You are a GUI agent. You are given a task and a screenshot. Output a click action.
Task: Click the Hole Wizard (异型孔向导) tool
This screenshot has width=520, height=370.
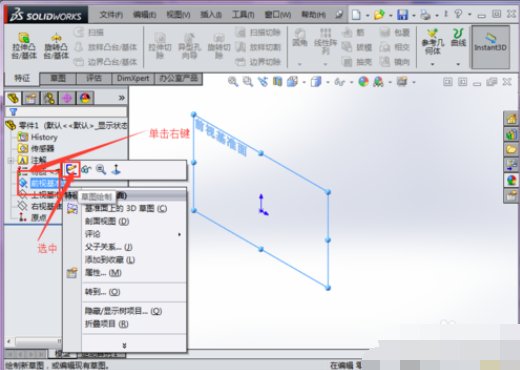[189, 46]
